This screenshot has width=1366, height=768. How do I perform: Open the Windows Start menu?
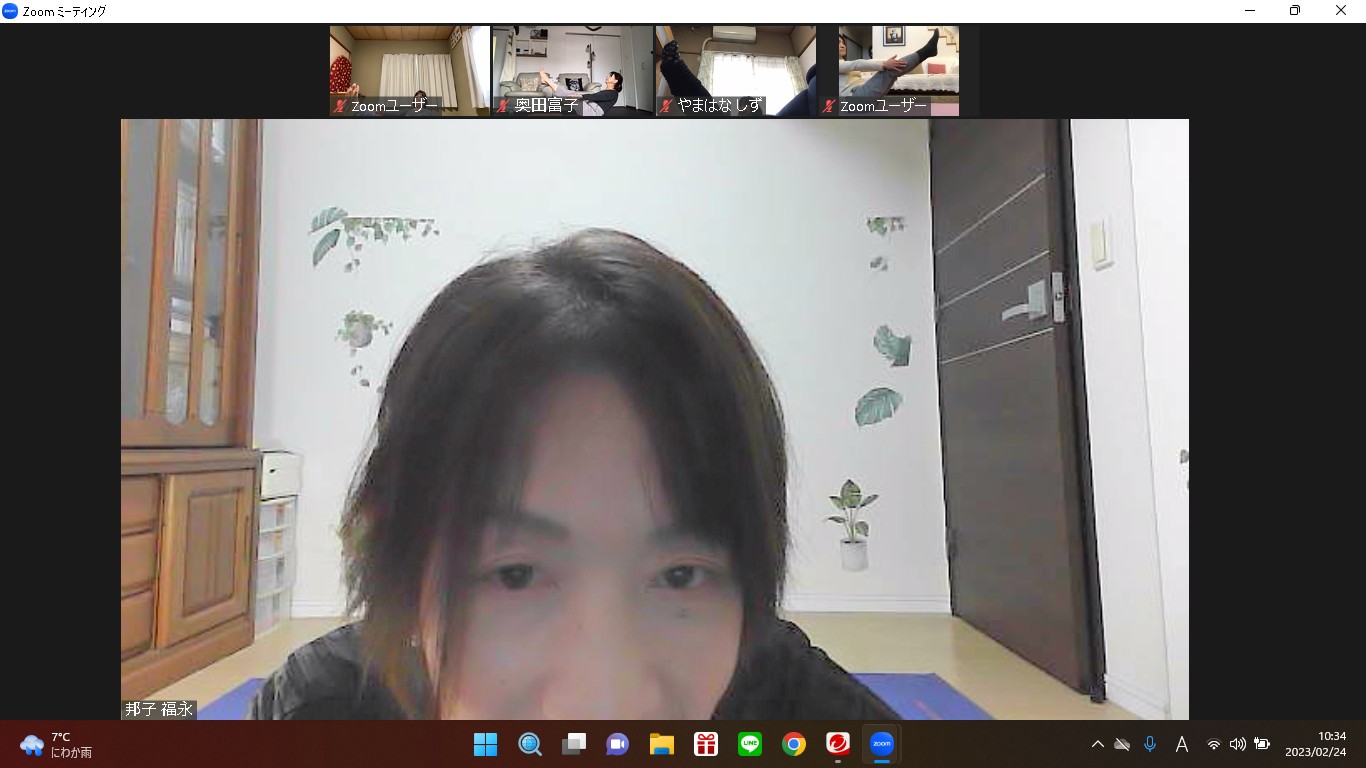point(485,744)
